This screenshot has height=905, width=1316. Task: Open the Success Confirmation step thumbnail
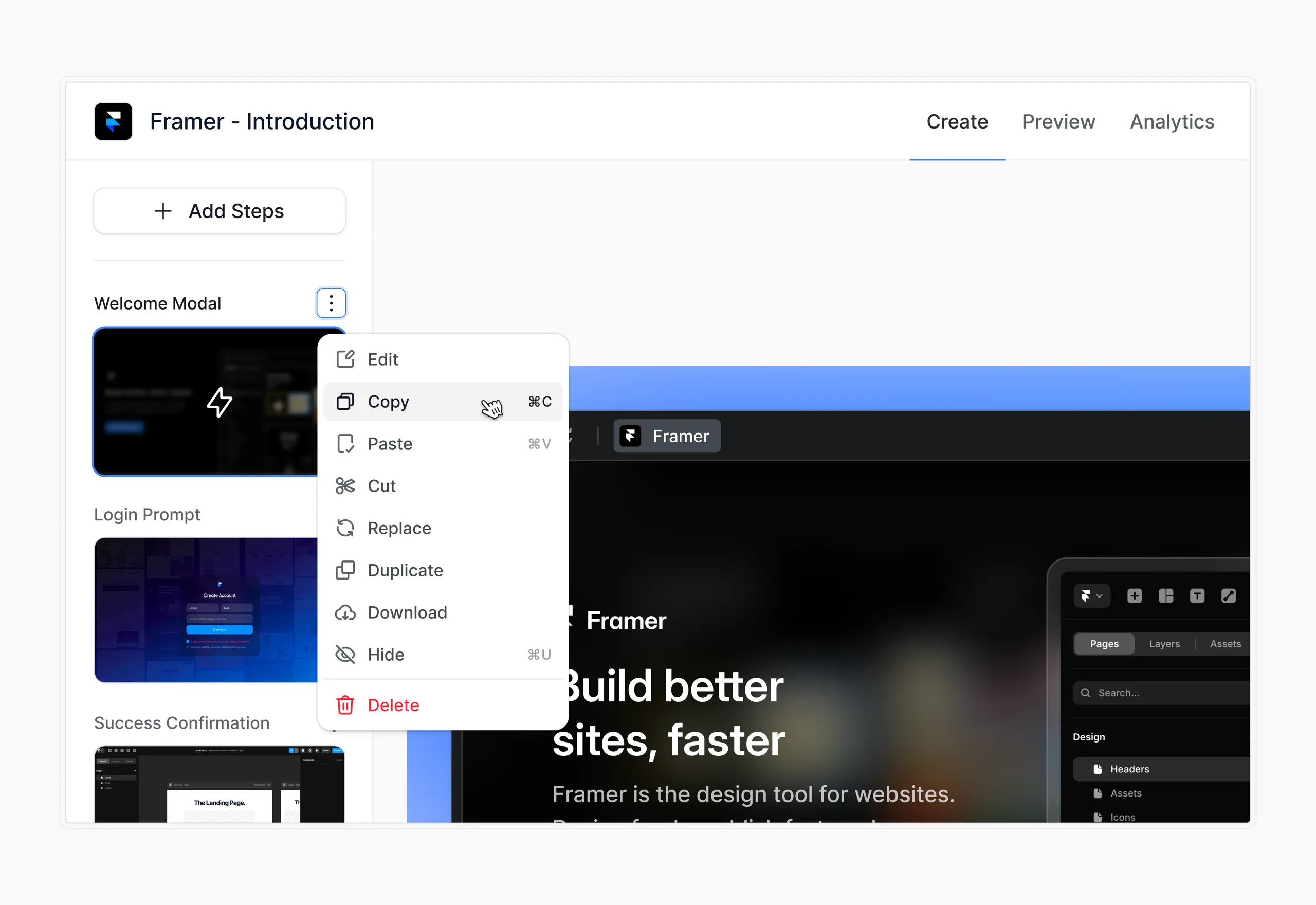[220, 784]
